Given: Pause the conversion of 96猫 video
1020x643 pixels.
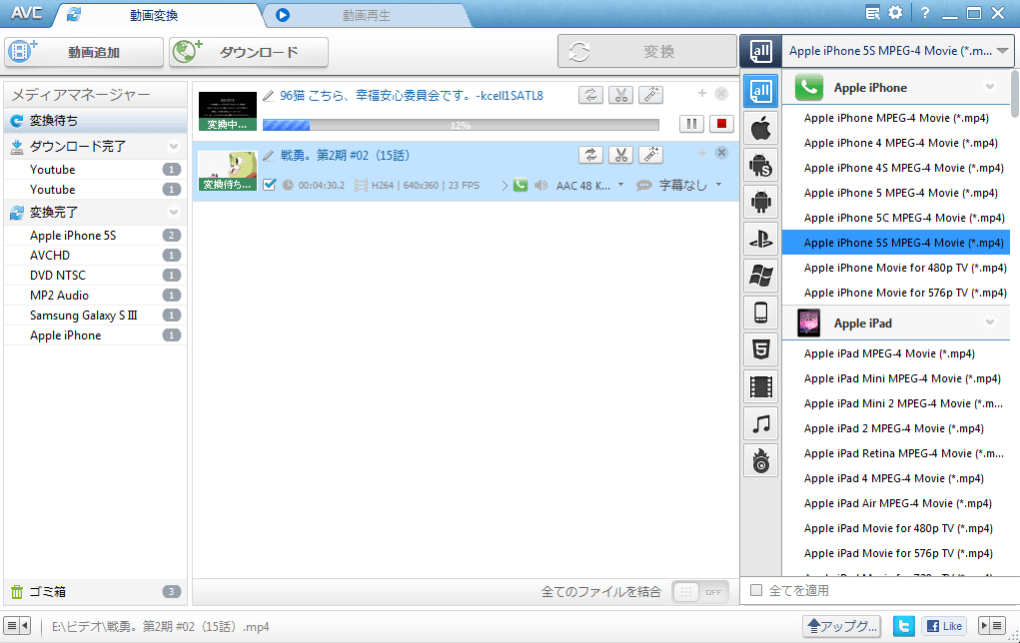Looking at the screenshot, I should (x=691, y=124).
